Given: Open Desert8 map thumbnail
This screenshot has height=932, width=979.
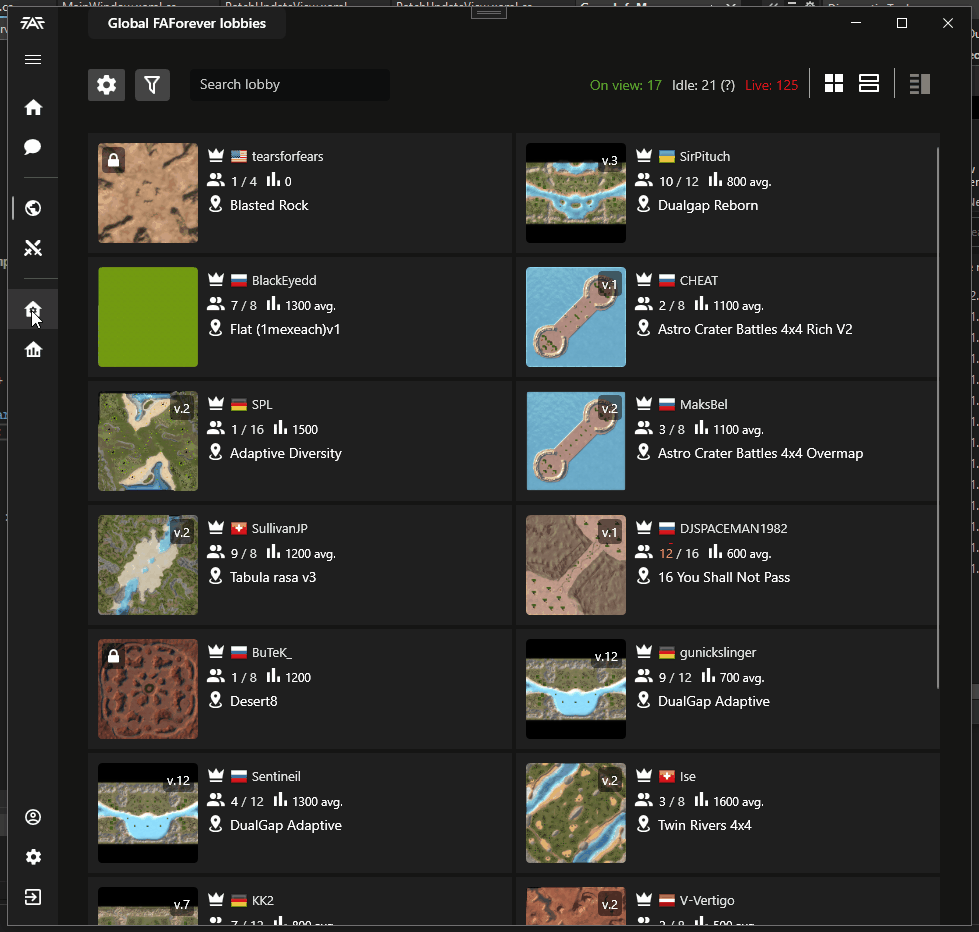Looking at the screenshot, I should click(x=148, y=689).
